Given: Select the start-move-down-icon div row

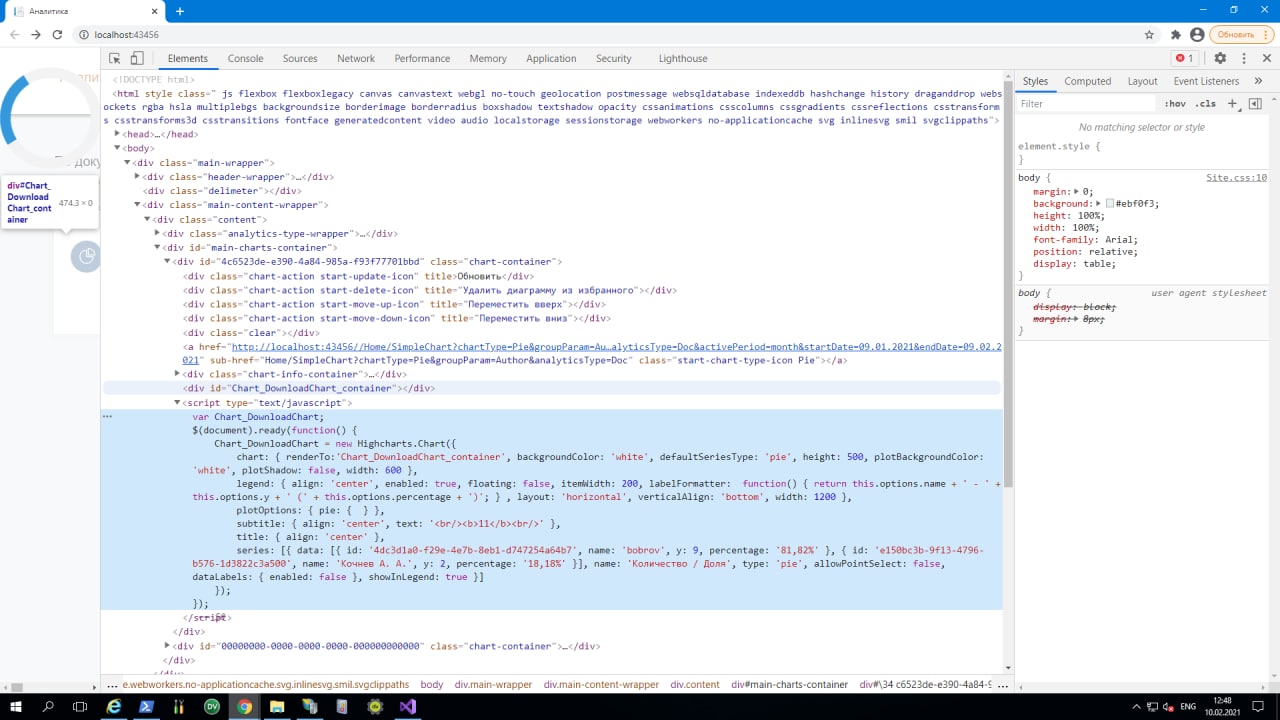Looking at the screenshot, I should pyautogui.click(x=552, y=318).
